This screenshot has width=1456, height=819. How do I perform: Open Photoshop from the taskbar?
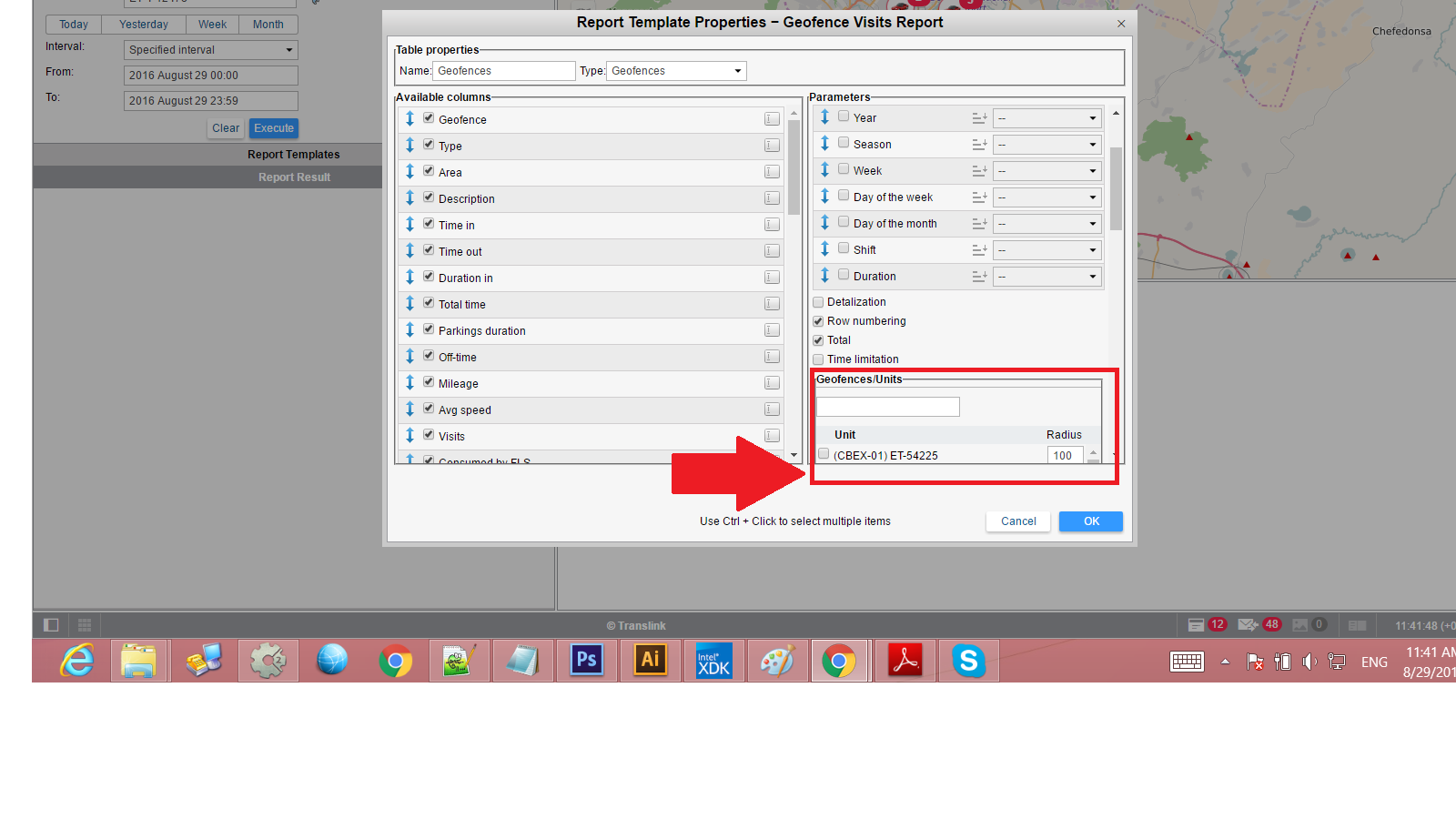(x=587, y=660)
